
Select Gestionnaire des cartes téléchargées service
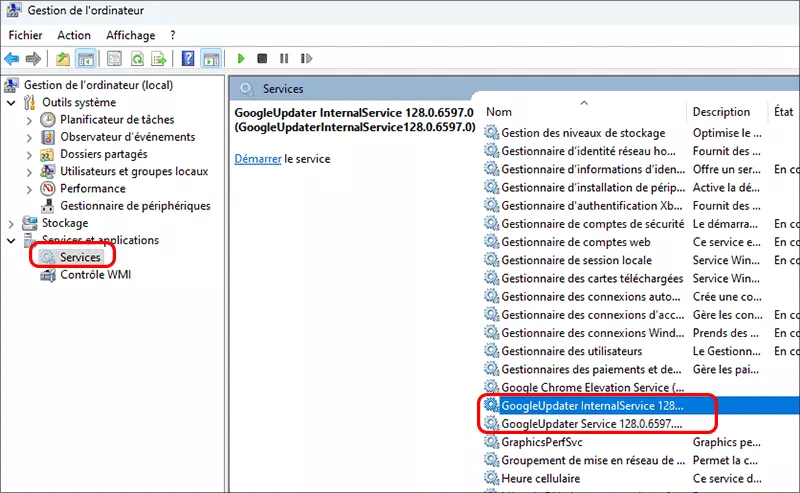(592, 279)
